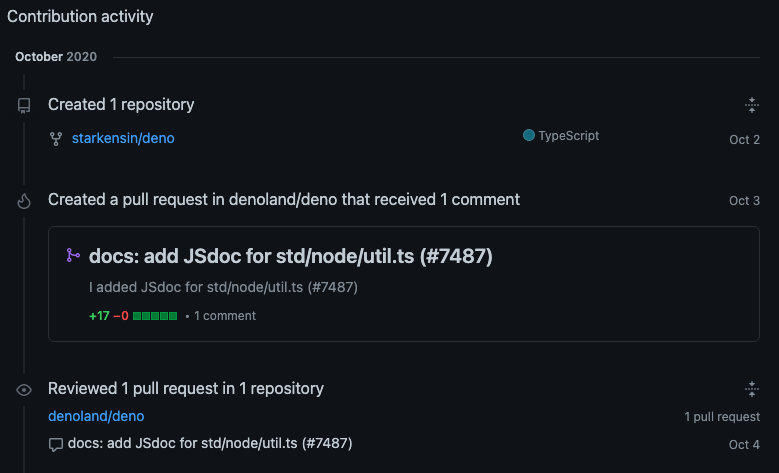
Task: Click the October 2020 month heading
Action: (56, 57)
